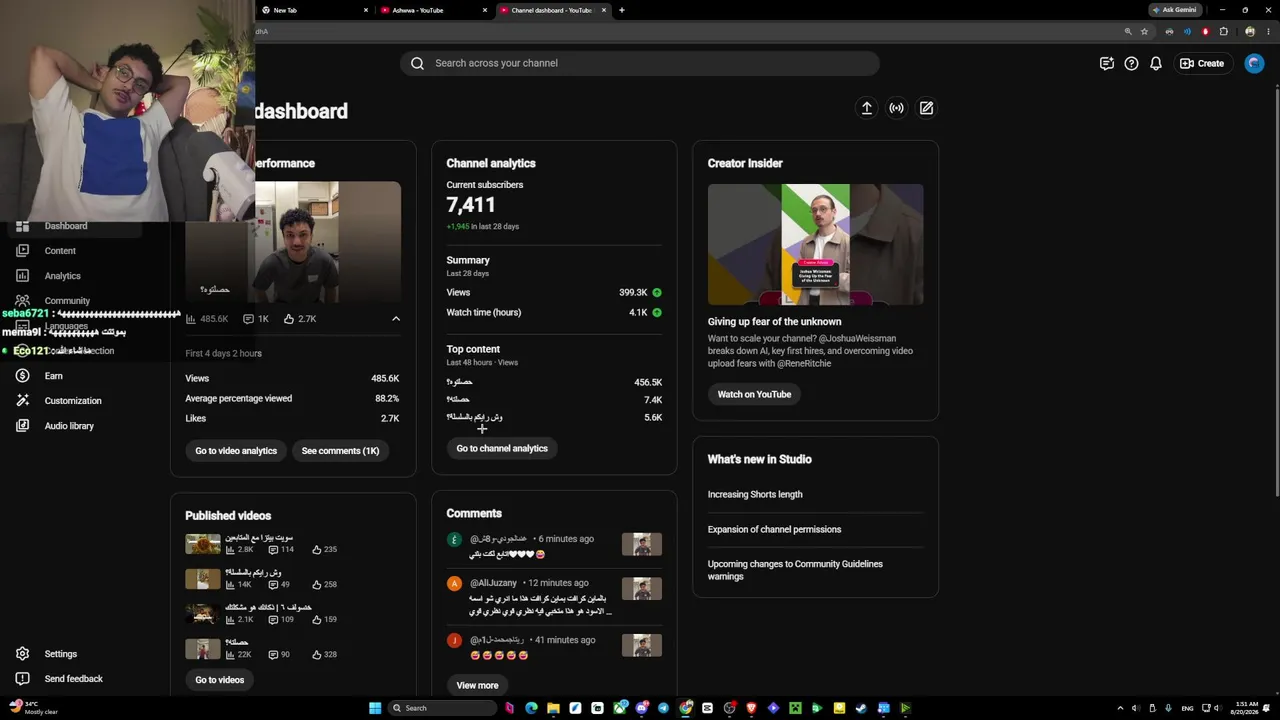Open the Chrome three-dot menu
Screen dimensions: 1280x720
1267,31
